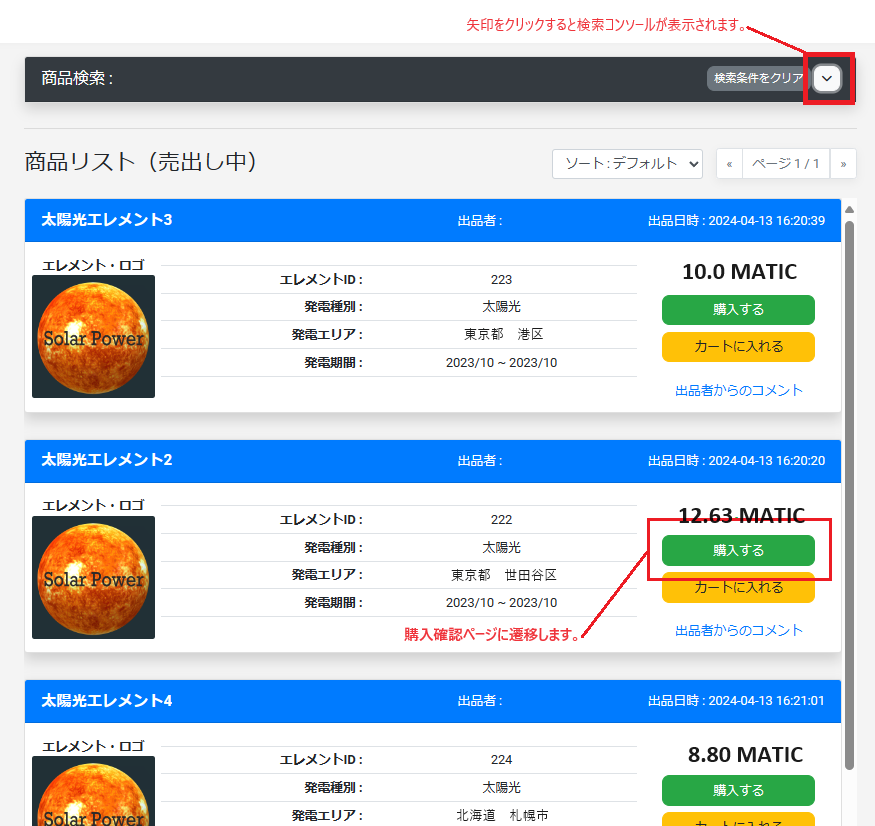The height and width of the screenshot is (826, 875).
Task: Click the Solar Power logo of 太陽光エレメント3
Action: pyautogui.click(x=93, y=337)
